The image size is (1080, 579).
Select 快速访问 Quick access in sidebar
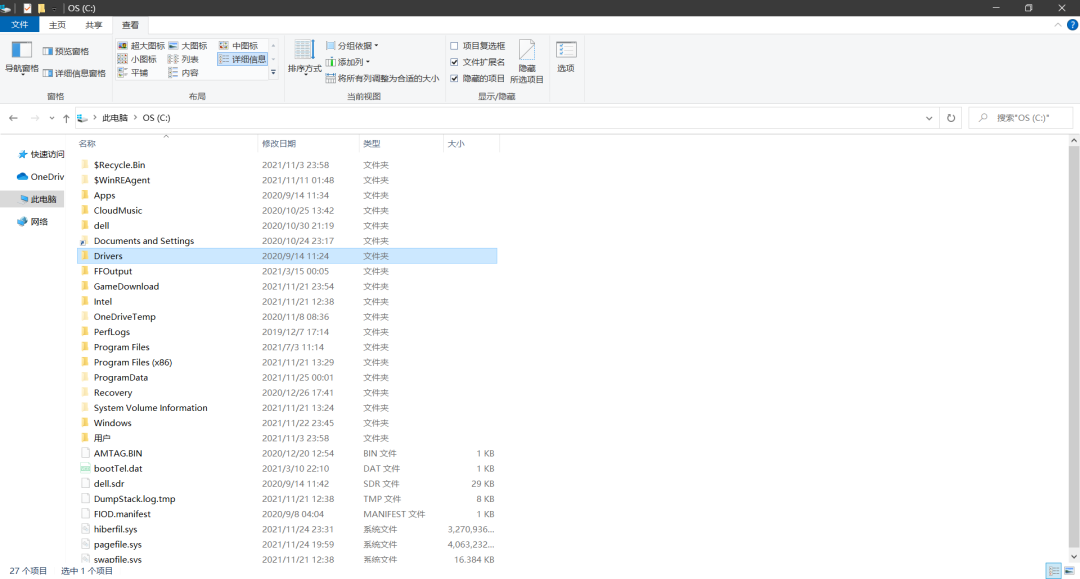click(x=46, y=154)
